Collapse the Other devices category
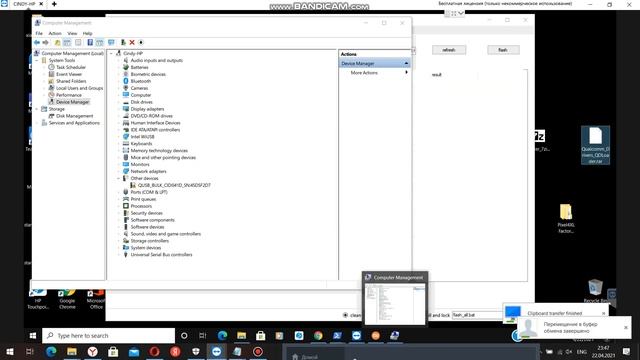640x360 pixels. 119,178
